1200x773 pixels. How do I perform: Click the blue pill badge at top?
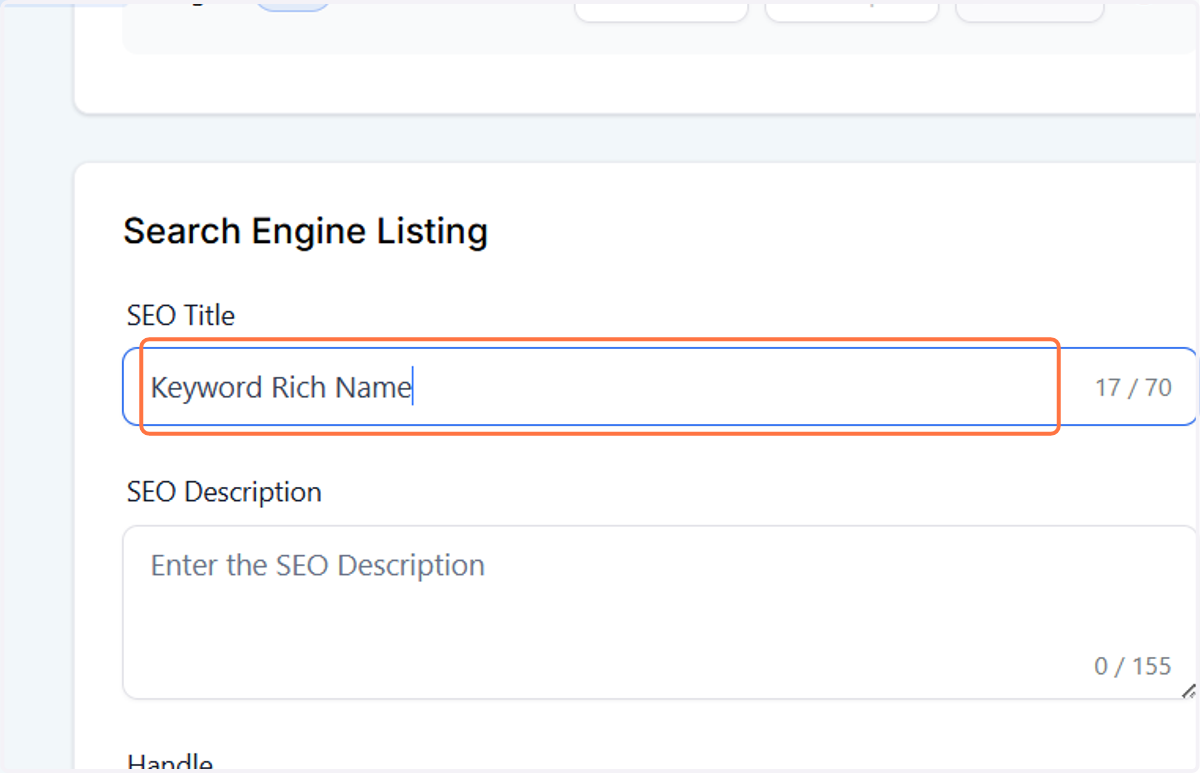coord(293,6)
